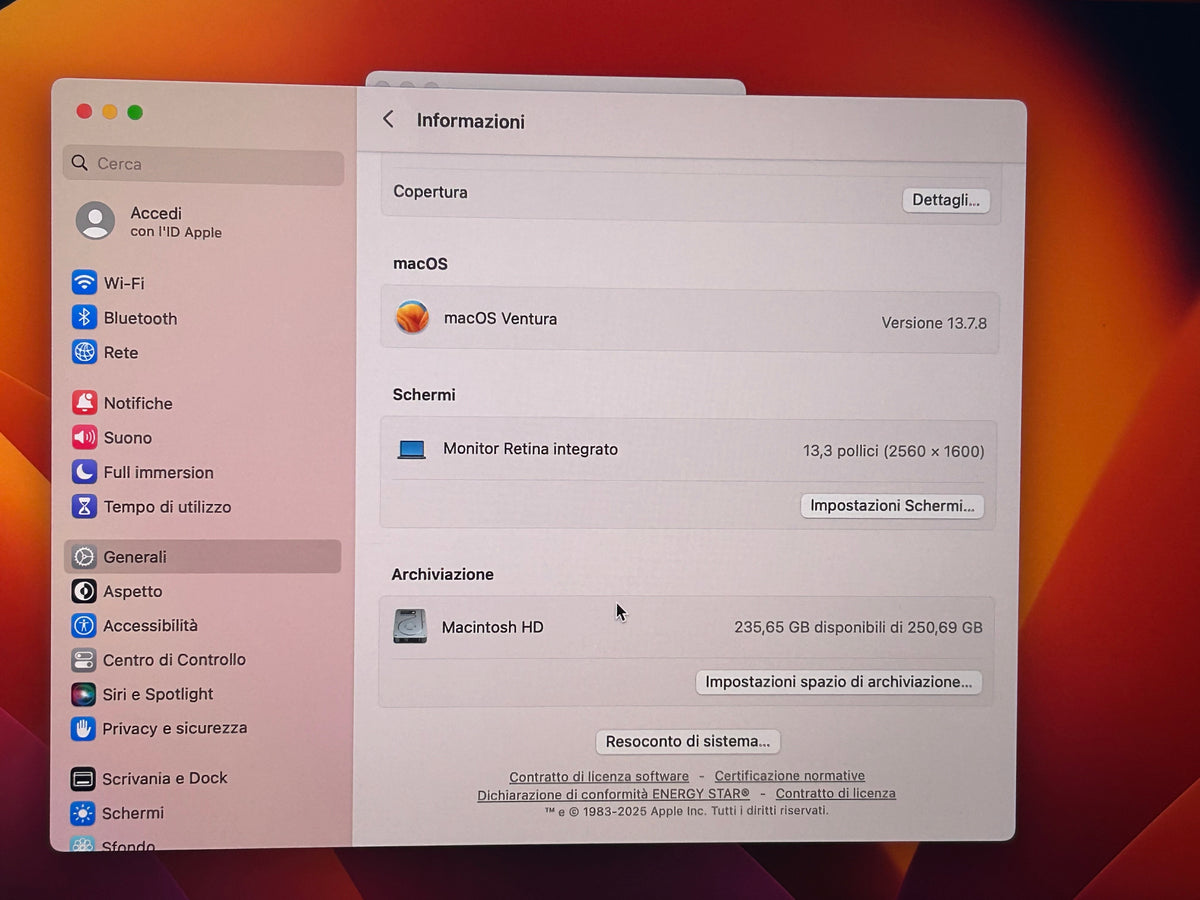Click the Siri e Spotlight icon
The width and height of the screenshot is (1200, 900).
pos(84,694)
